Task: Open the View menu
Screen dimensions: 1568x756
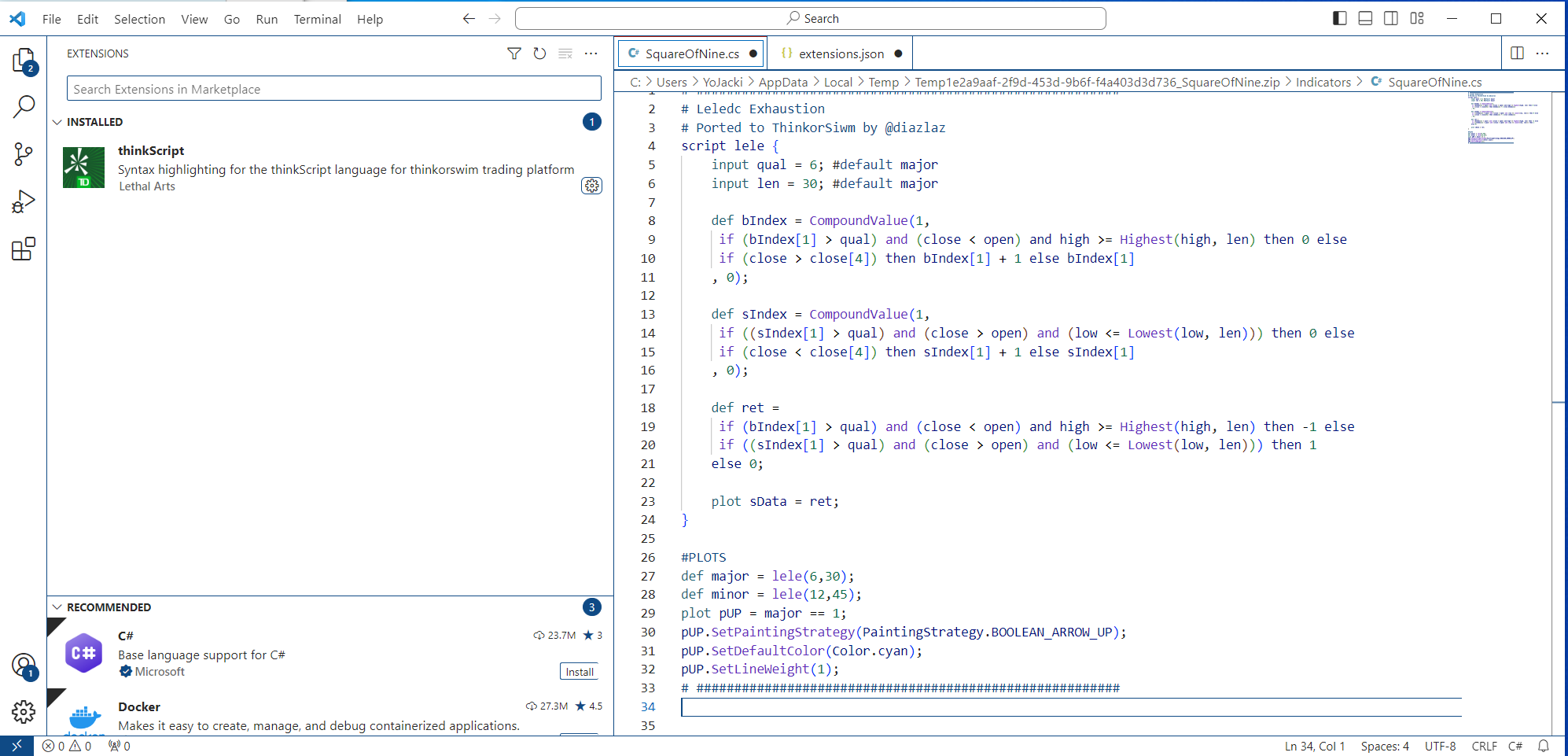Action: pyautogui.click(x=194, y=19)
